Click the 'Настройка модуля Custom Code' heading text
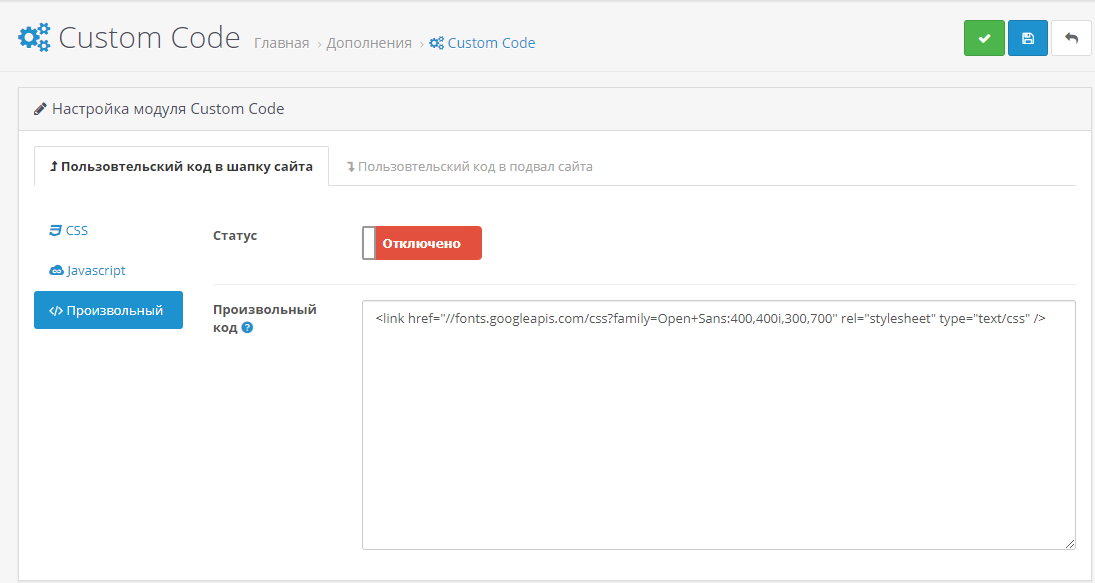The image size is (1095, 583). point(168,109)
